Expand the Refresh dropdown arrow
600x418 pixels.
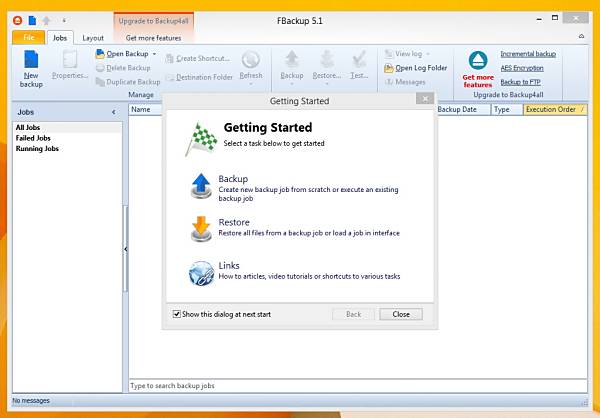point(251,84)
